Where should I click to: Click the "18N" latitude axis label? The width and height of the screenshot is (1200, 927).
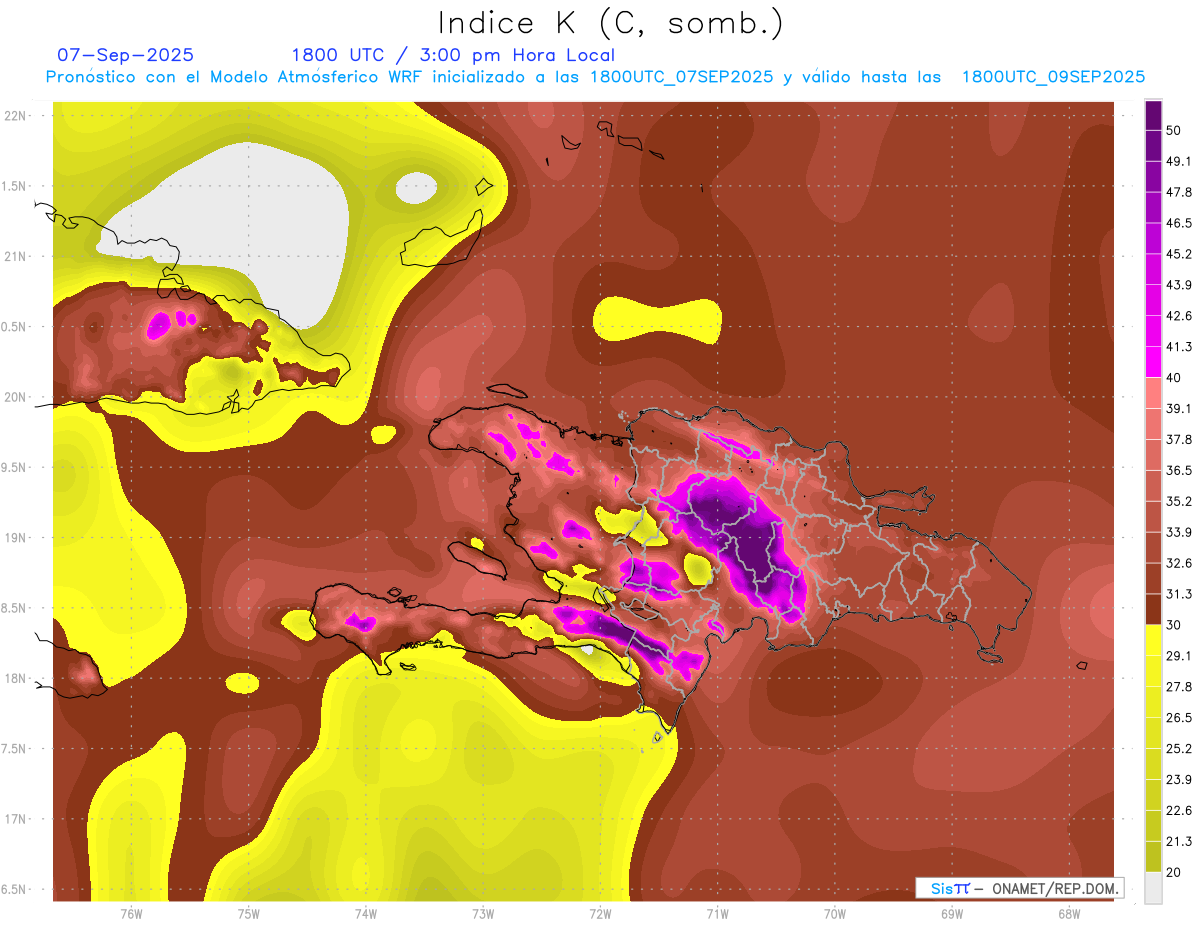[16, 678]
